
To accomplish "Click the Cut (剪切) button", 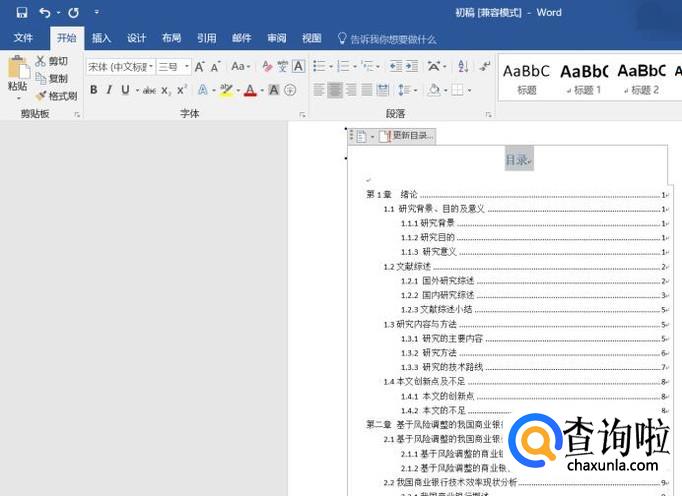I will point(52,62).
